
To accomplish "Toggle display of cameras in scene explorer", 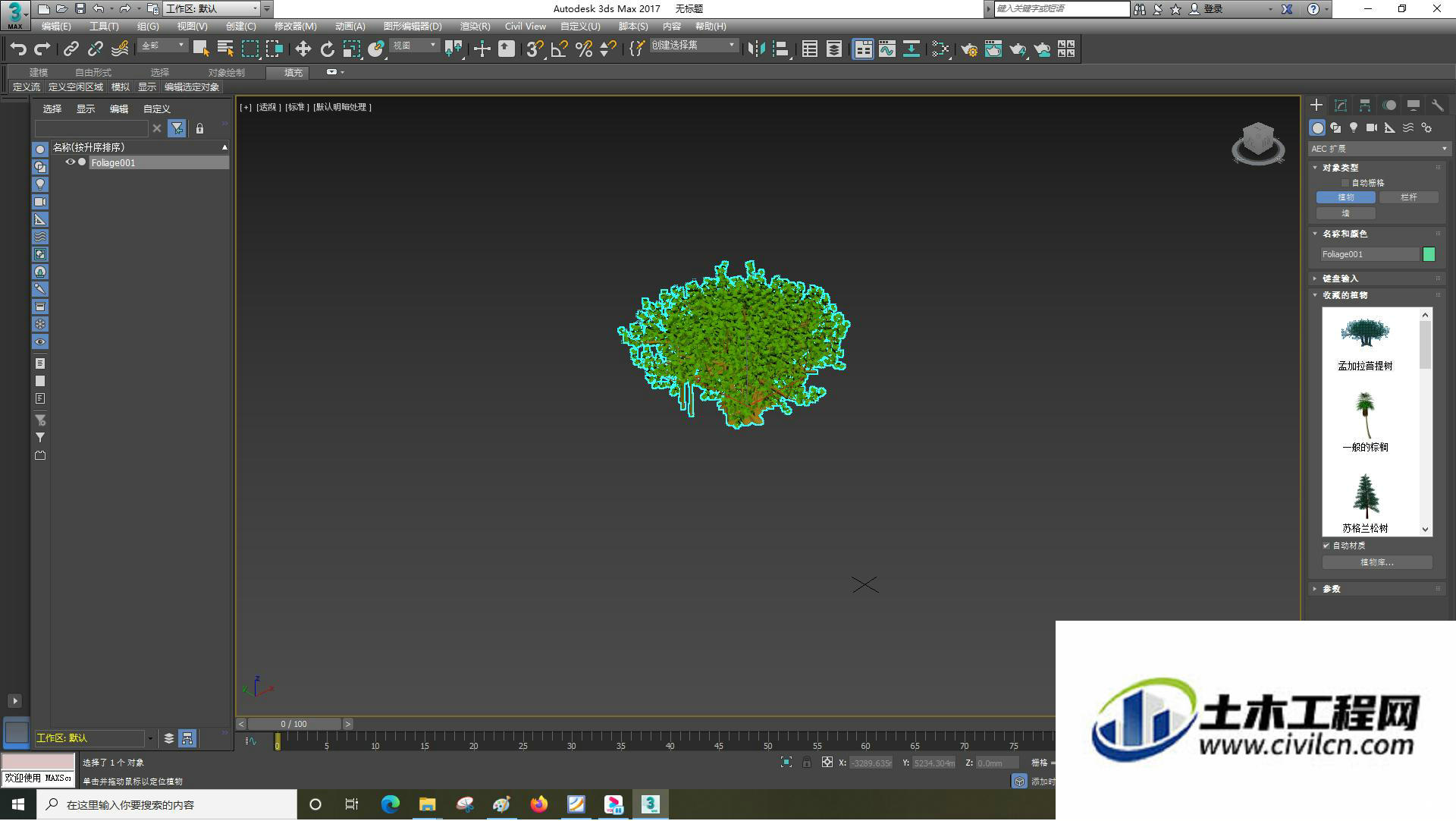I will pyautogui.click(x=40, y=202).
